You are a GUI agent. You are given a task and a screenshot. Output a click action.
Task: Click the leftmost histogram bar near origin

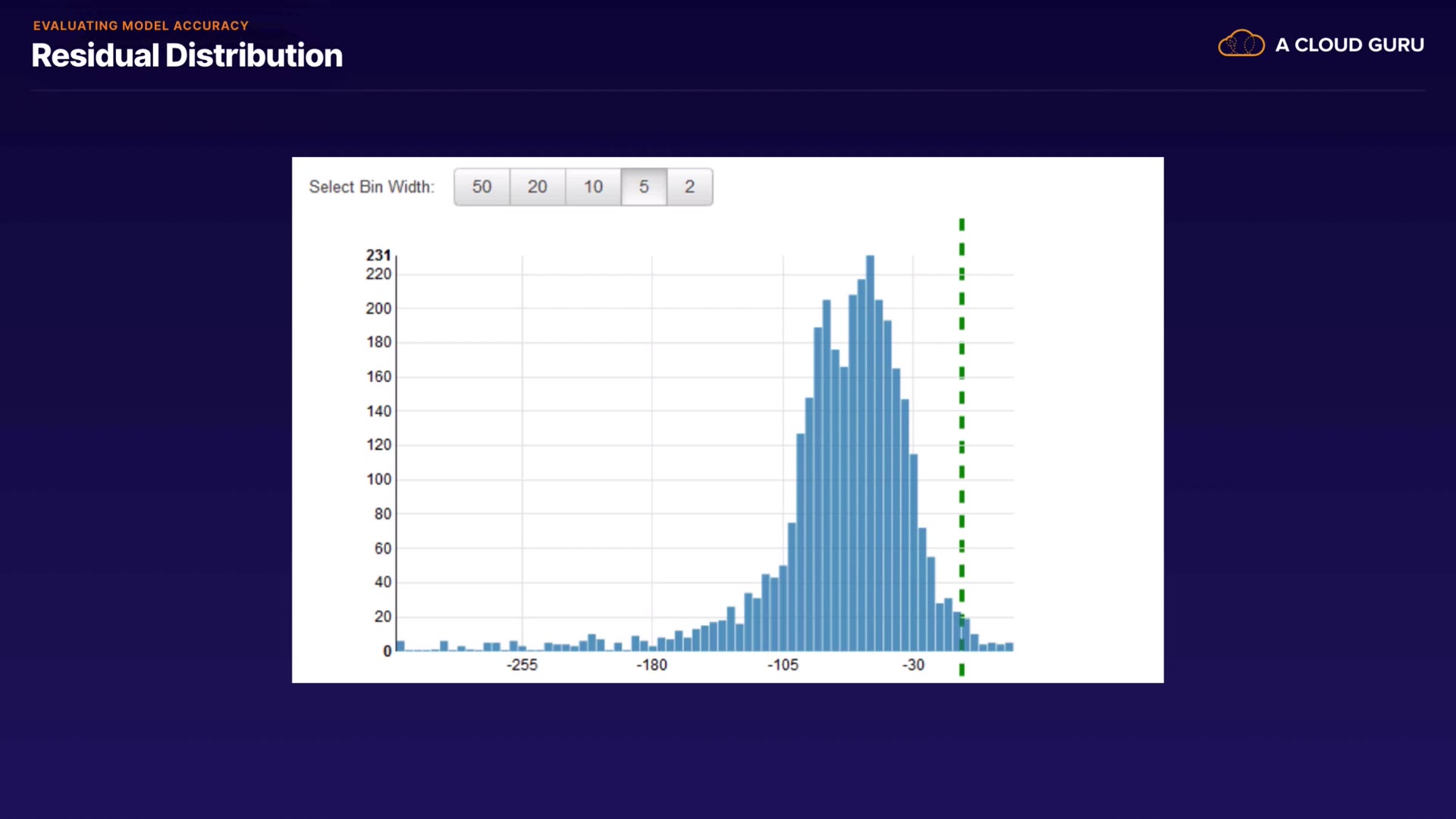click(x=400, y=646)
